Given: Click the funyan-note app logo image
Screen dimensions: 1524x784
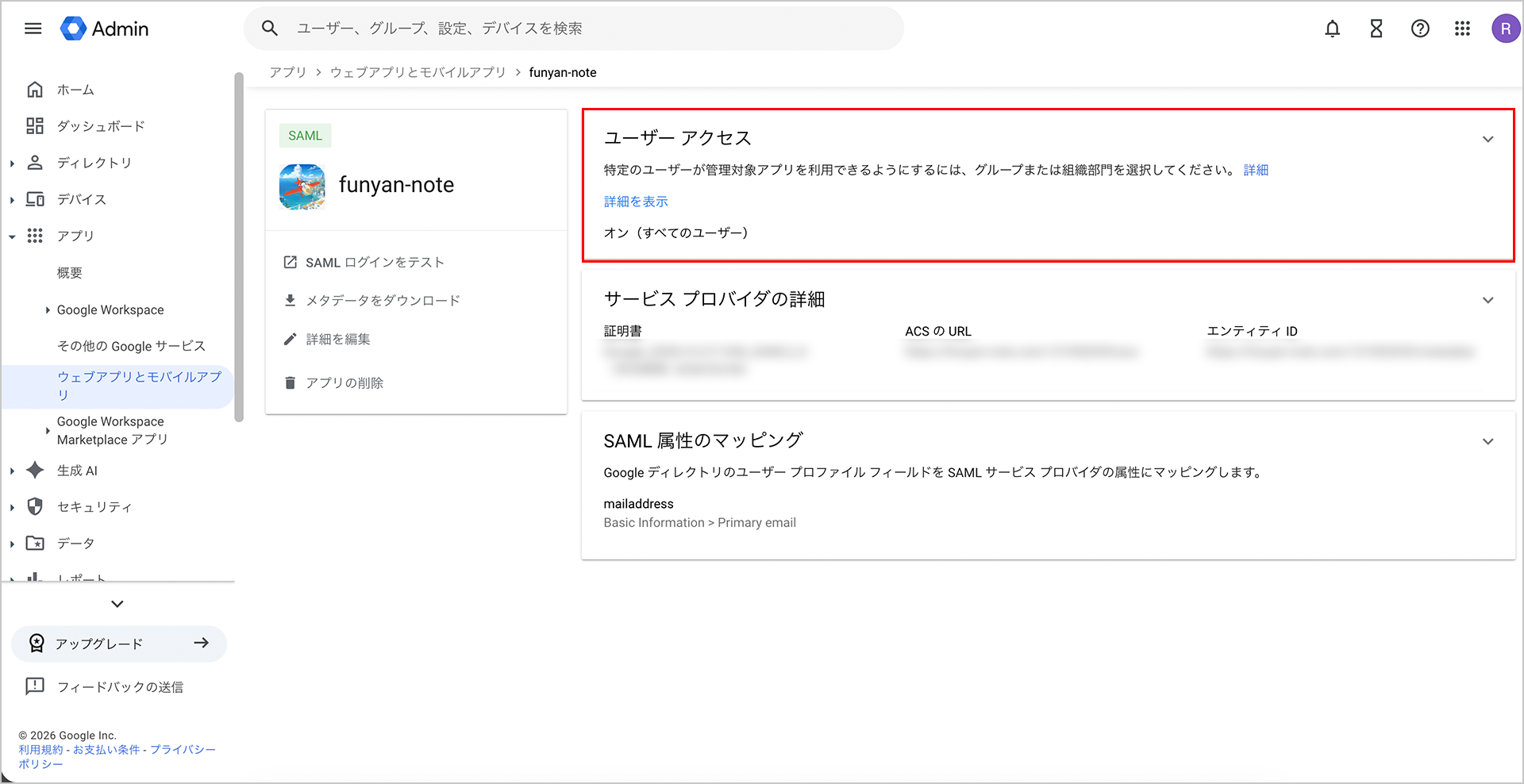Looking at the screenshot, I should pyautogui.click(x=302, y=186).
